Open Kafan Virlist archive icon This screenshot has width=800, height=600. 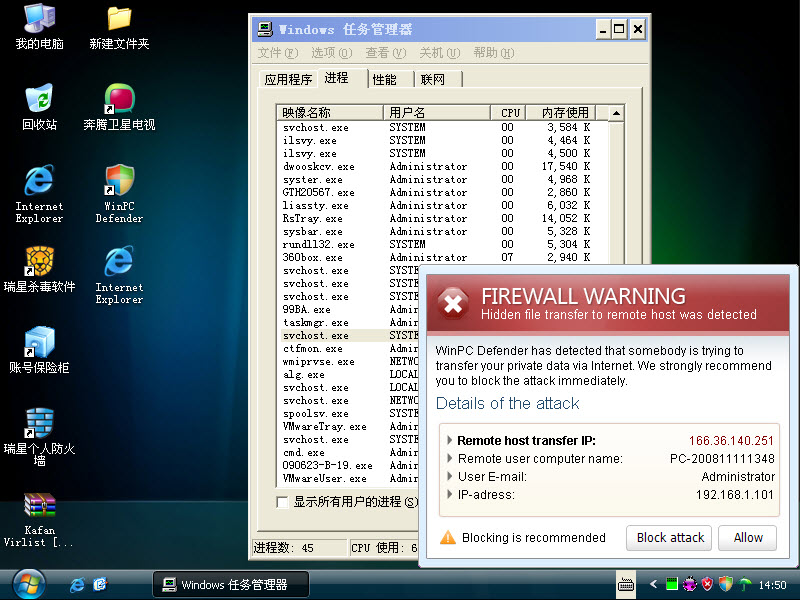coord(39,519)
